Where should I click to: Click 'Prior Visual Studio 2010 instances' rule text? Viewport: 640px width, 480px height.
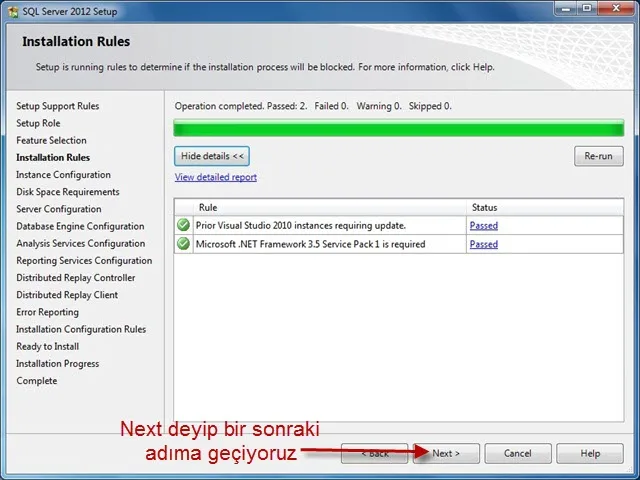(301, 225)
